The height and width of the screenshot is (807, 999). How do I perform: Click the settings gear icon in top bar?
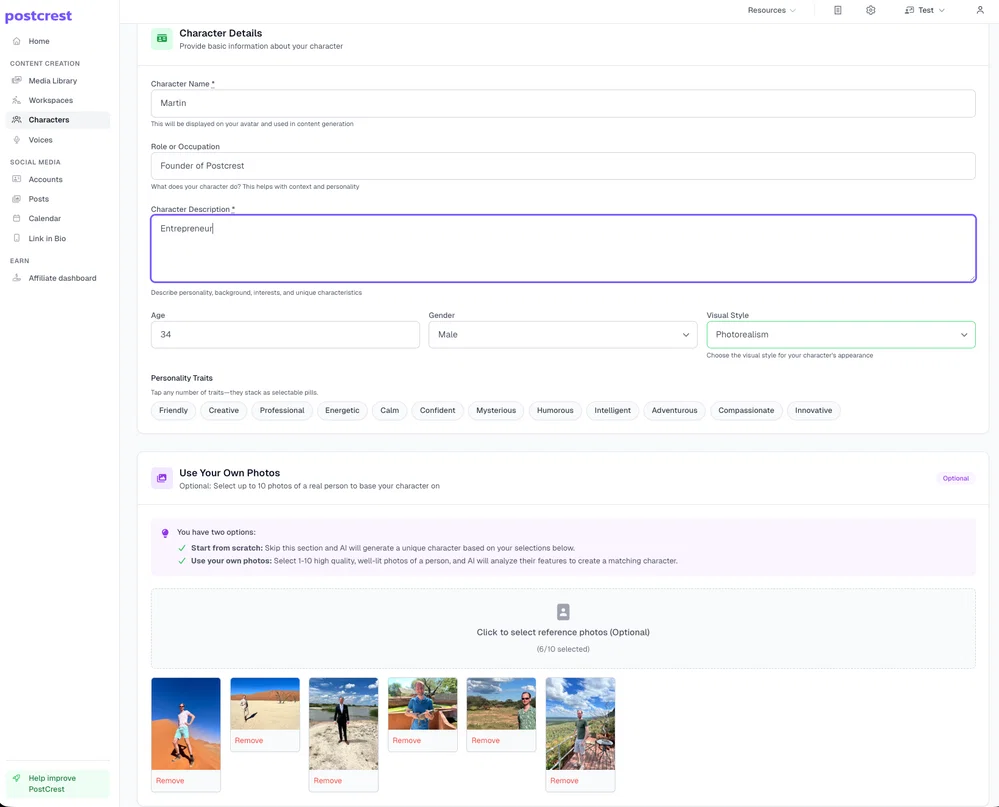click(x=870, y=10)
